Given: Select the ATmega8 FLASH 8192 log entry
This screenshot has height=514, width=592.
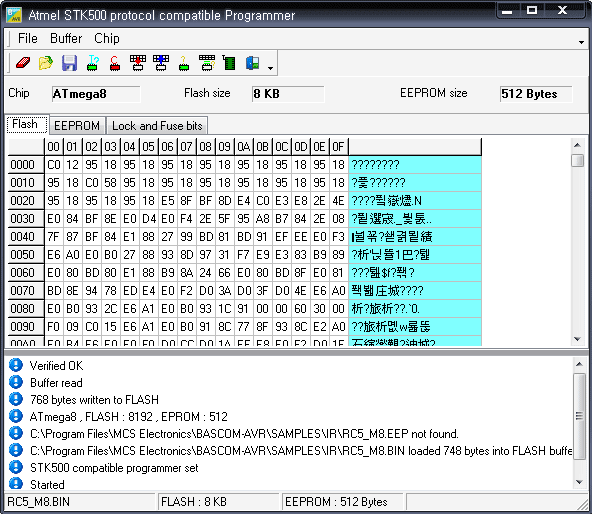Looking at the screenshot, I should 129,417.
